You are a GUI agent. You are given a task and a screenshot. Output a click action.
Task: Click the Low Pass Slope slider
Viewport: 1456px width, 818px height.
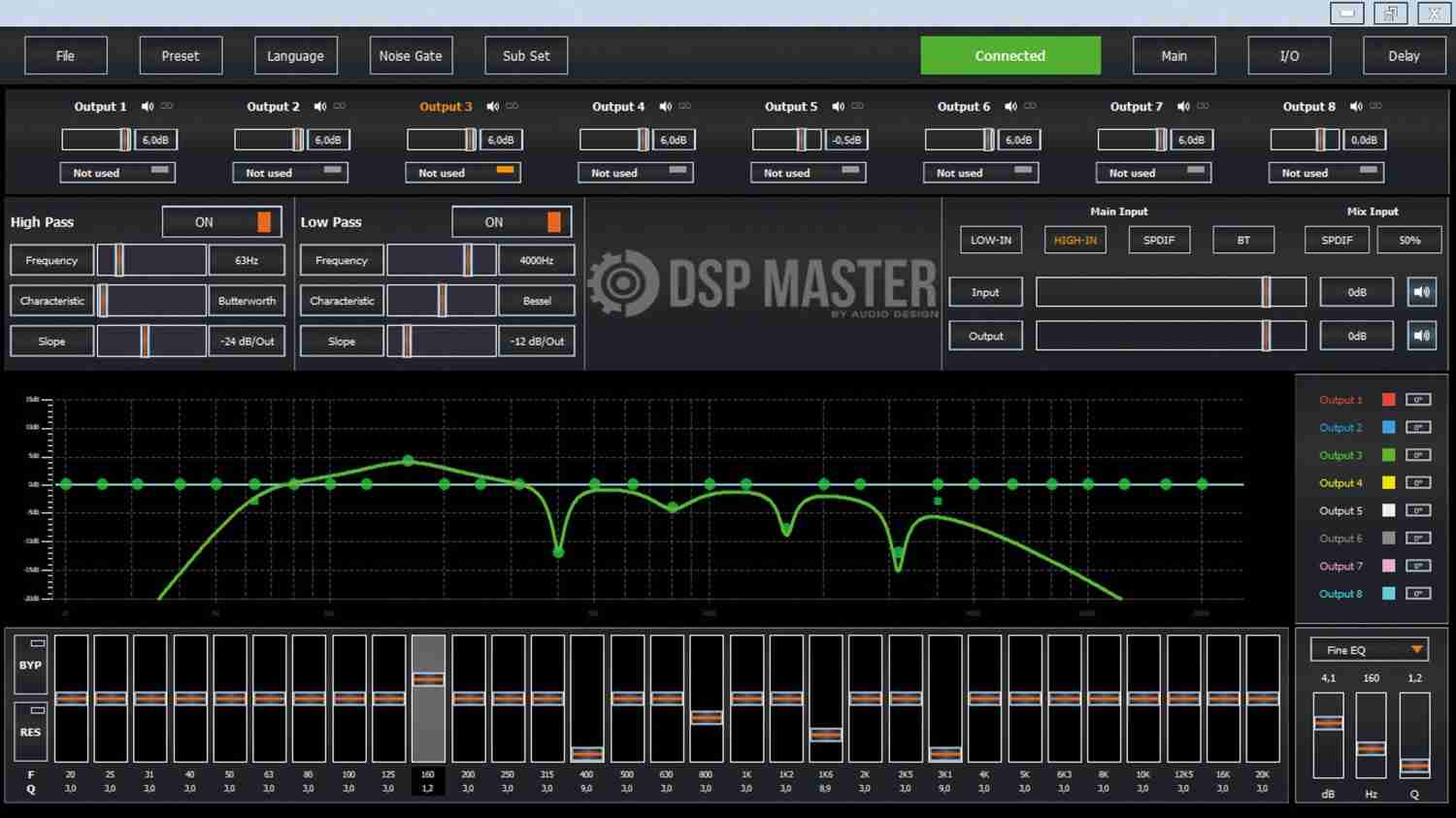coord(442,342)
